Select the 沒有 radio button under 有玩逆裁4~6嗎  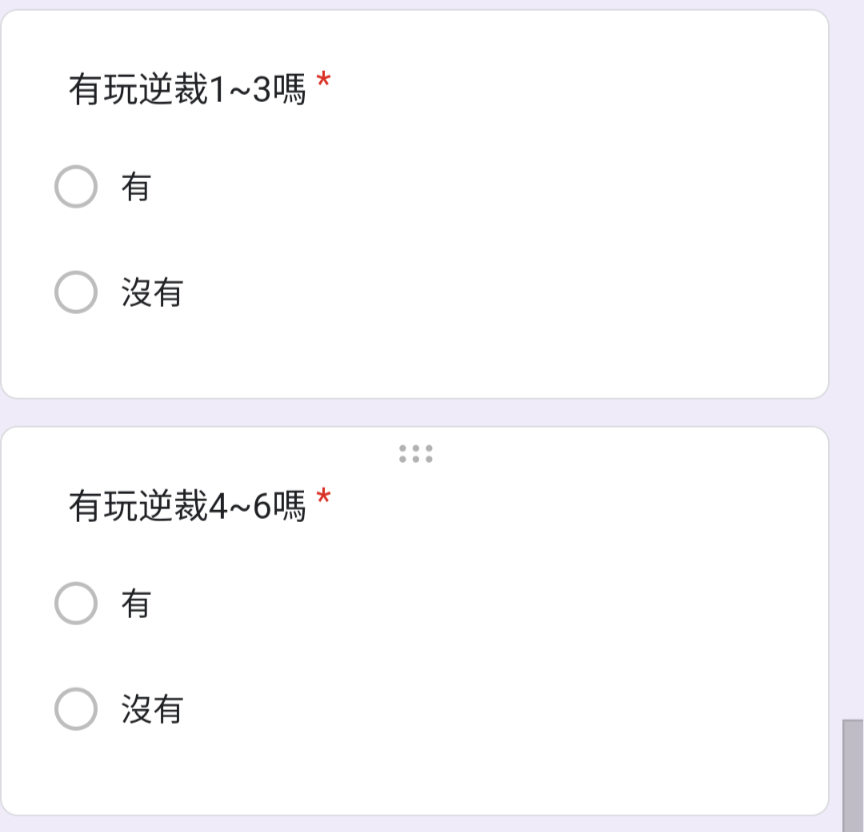(x=76, y=709)
